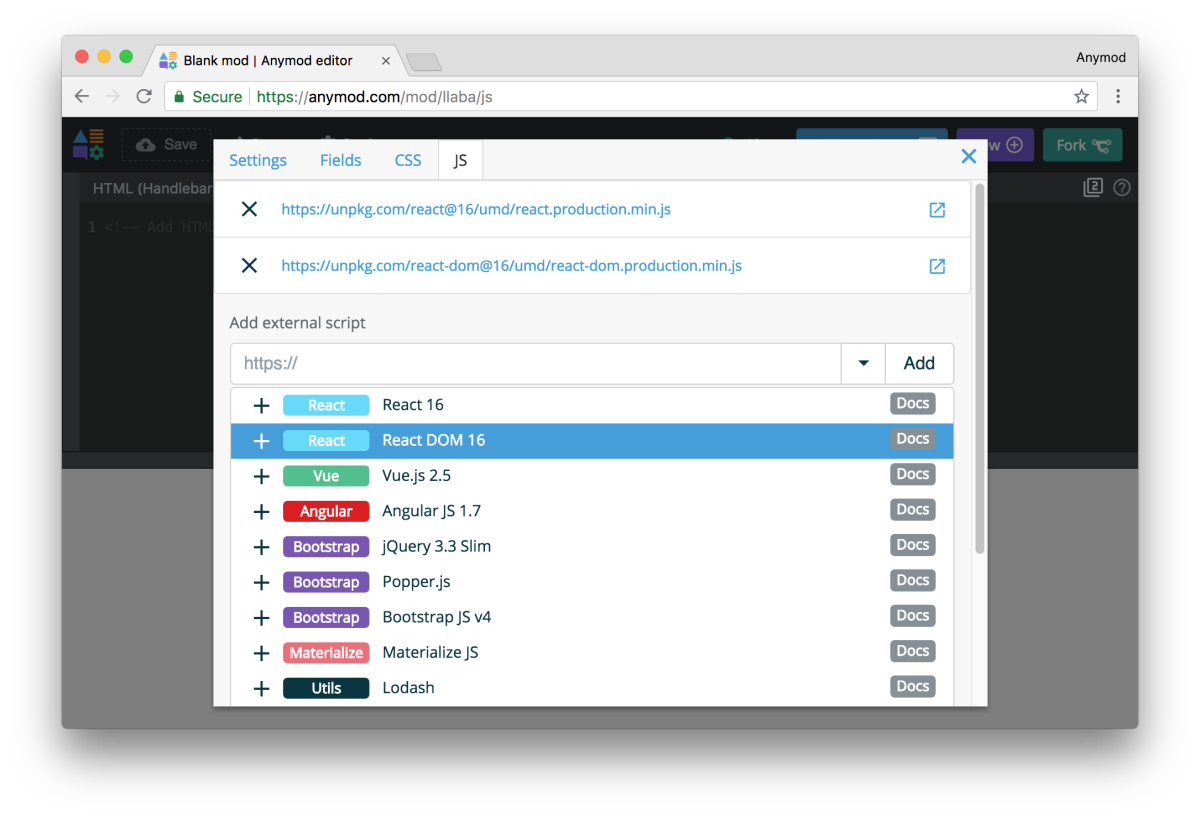Select the 'jQuery 3.3 Slim' entry
This screenshot has height=817, width=1200.
592,547
